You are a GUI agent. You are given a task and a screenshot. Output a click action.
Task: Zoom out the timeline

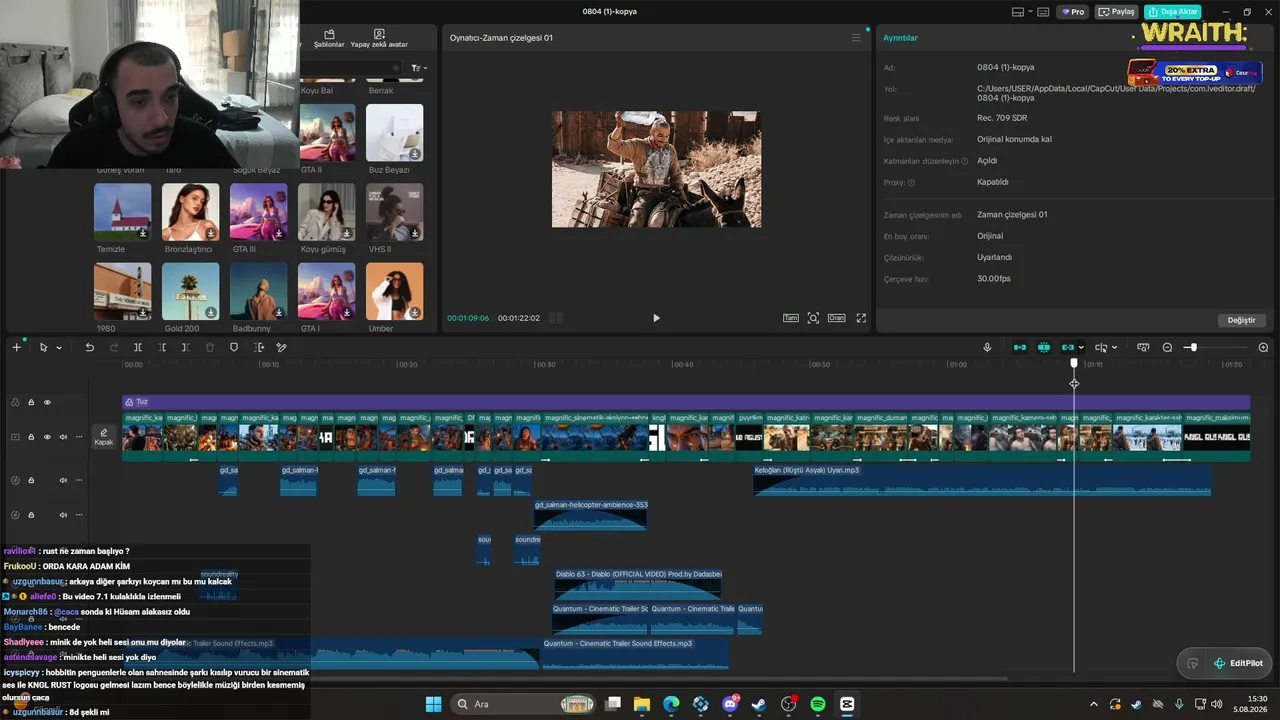coord(1167,347)
